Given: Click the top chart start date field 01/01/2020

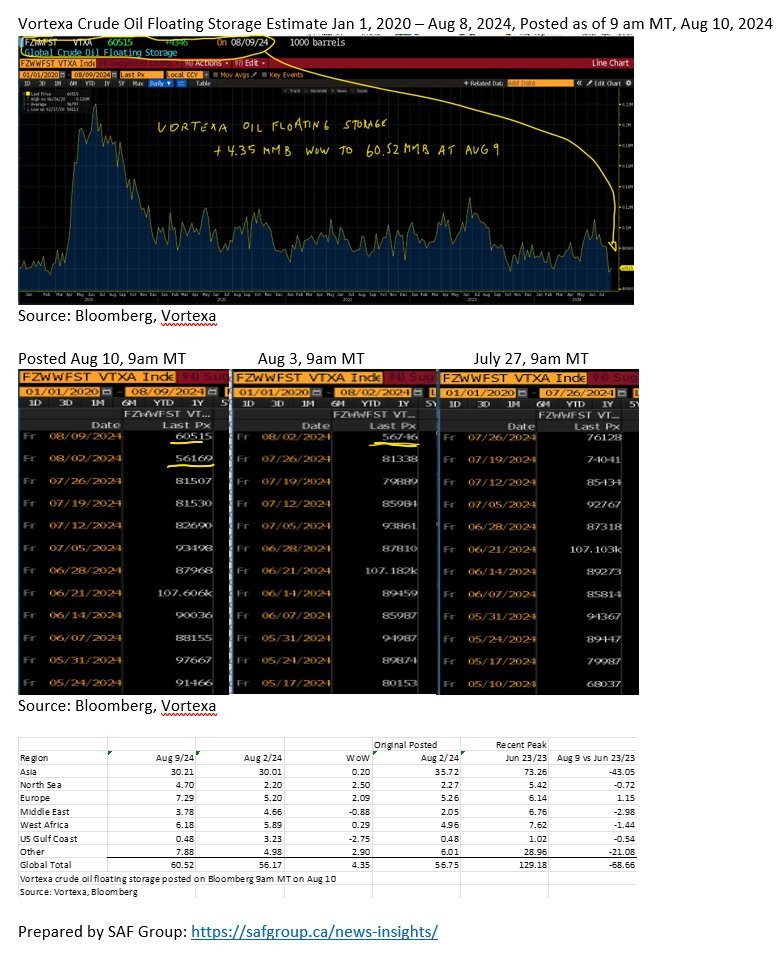Looking at the screenshot, I should [x=40, y=75].
